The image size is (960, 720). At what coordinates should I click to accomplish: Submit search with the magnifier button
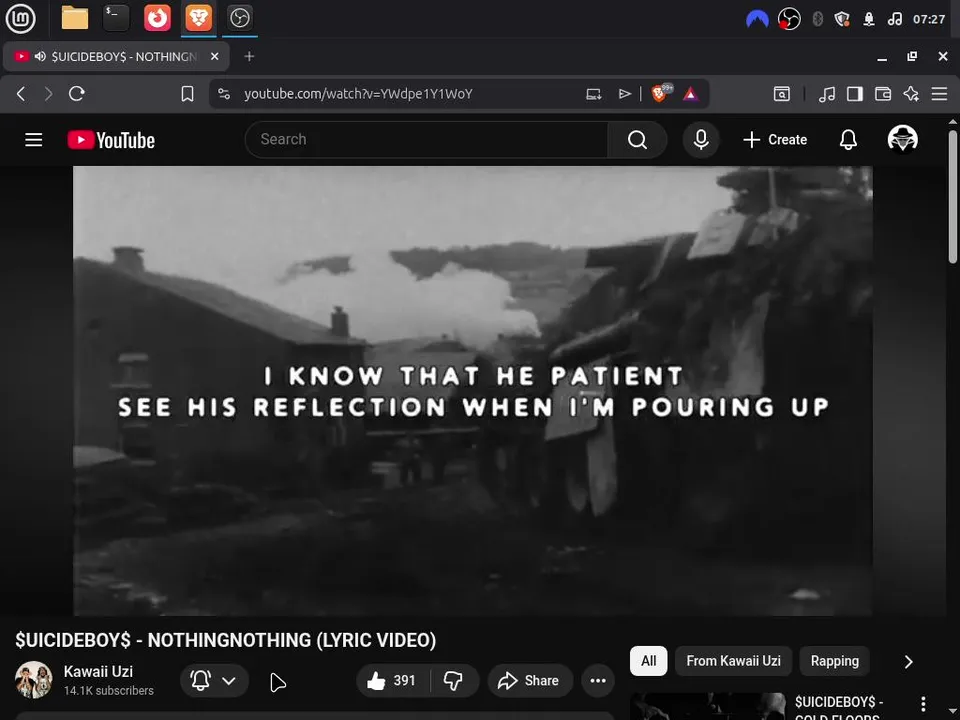tap(637, 140)
